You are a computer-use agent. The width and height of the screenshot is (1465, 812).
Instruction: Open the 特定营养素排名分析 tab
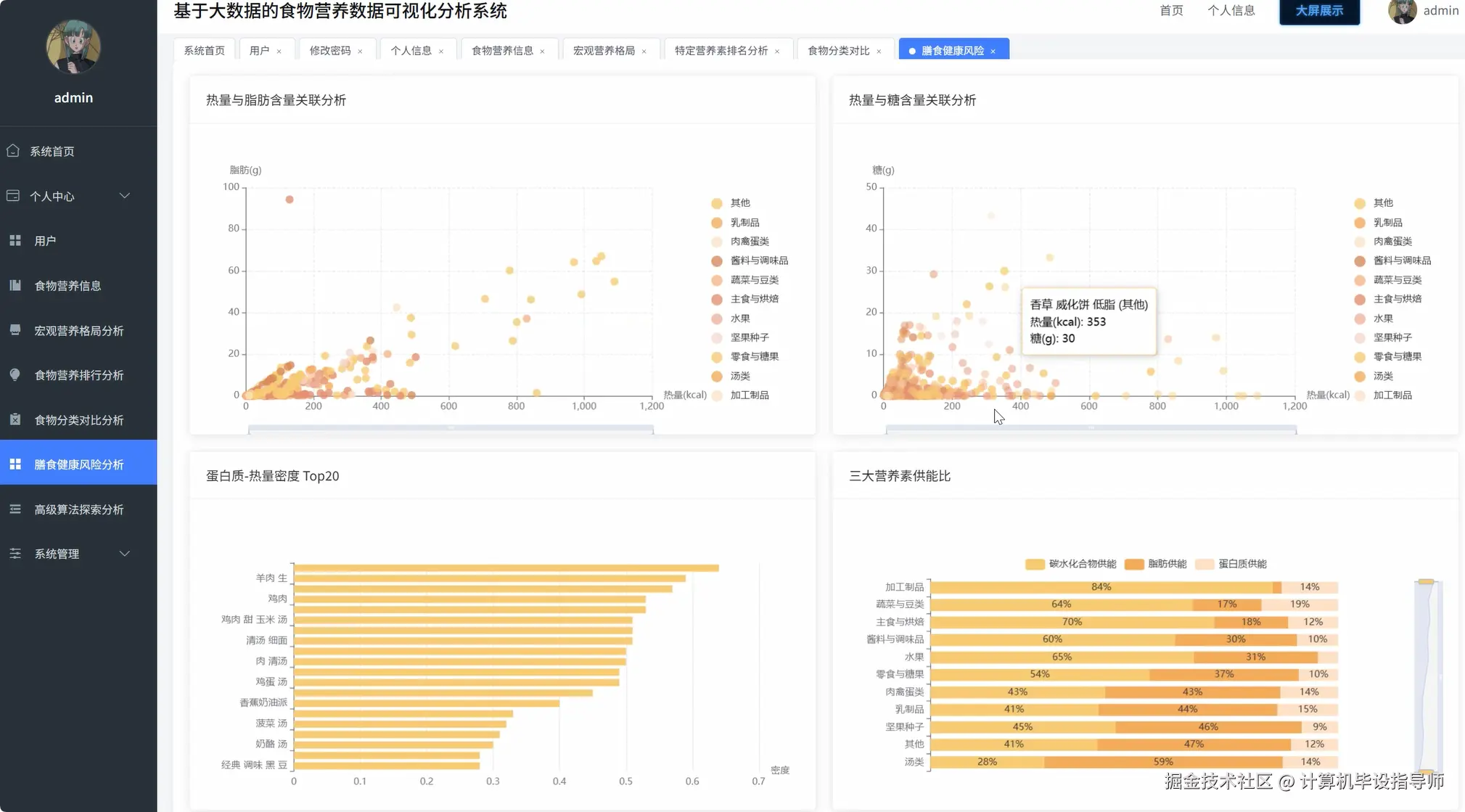[x=721, y=51]
